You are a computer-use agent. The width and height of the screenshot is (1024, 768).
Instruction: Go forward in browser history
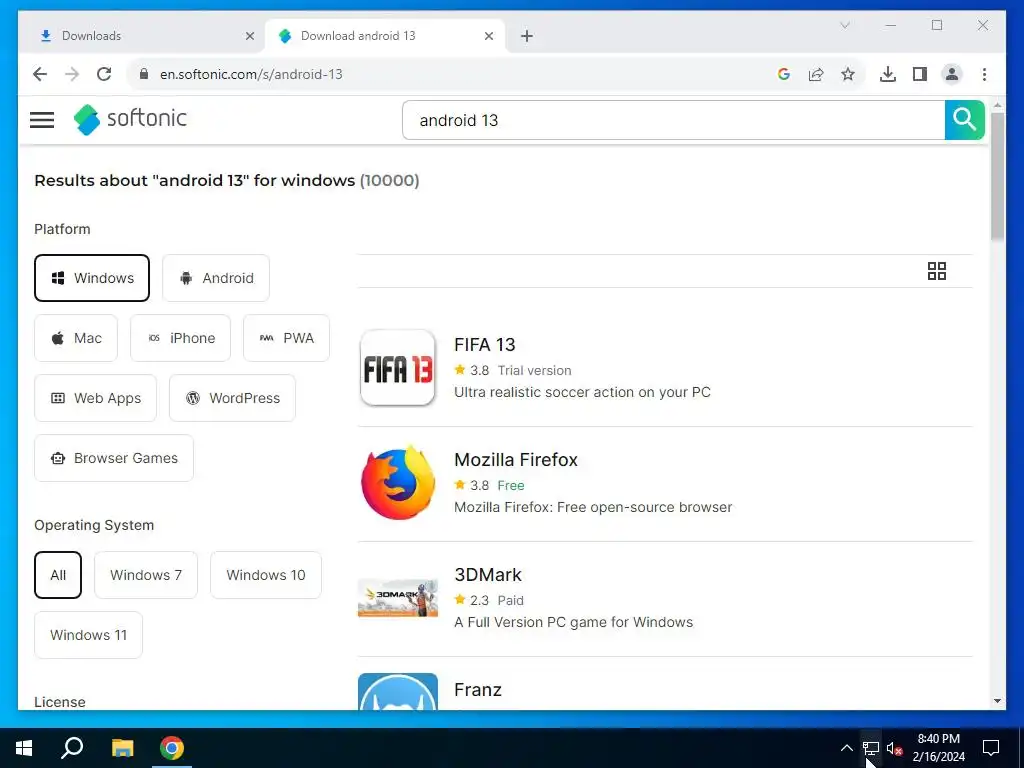72,74
